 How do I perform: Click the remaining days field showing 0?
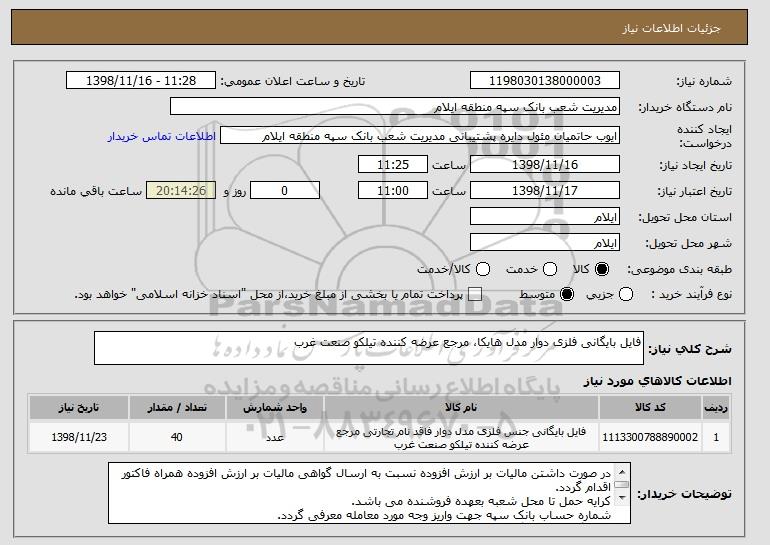click(285, 191)
